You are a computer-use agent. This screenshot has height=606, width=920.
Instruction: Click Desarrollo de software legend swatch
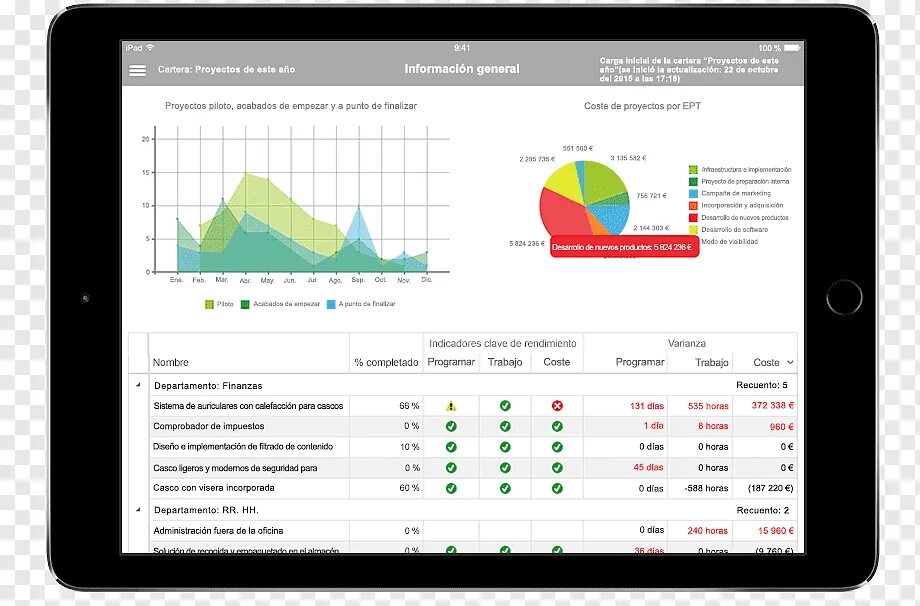pyautogui.click(x=693, y=230)
